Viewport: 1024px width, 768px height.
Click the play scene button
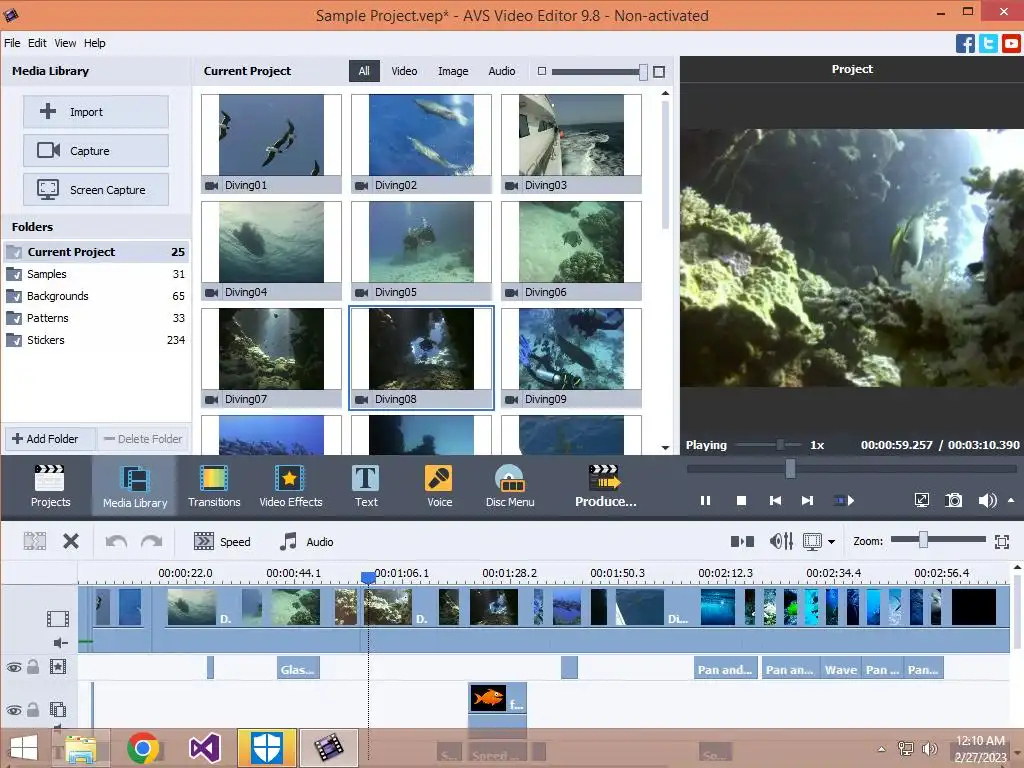click(x=844, y=500)
